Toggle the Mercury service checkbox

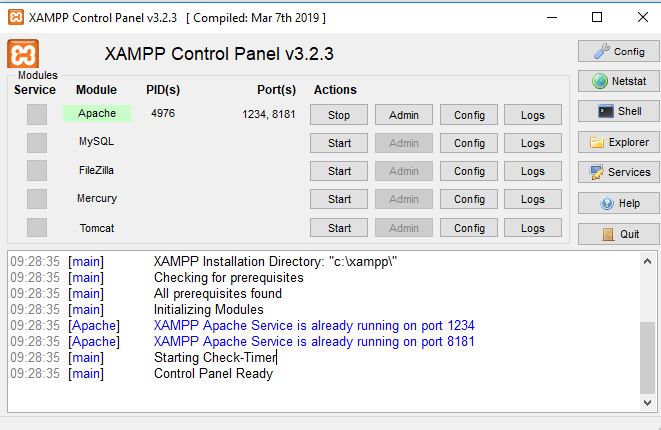(37, 199)
